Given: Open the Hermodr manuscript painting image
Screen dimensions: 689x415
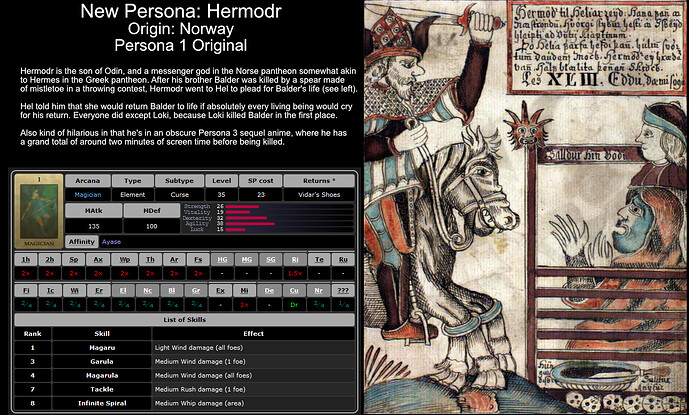Looking at the screenshot, I should click(526, 208).
